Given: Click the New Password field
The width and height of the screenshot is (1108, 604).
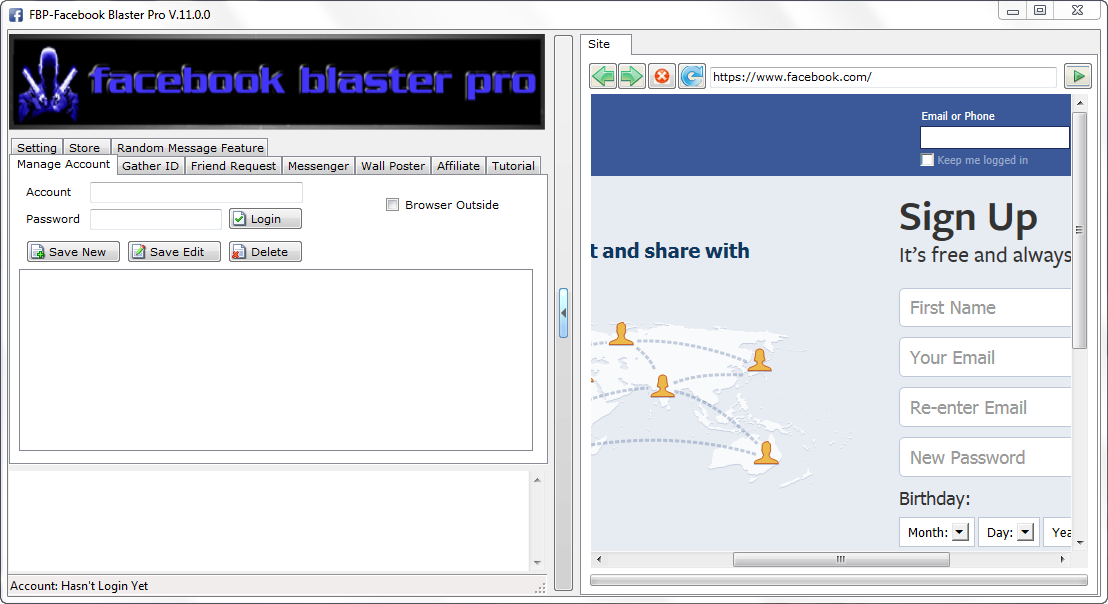Looking at the screenshot, I should click(x=986, y=458).
